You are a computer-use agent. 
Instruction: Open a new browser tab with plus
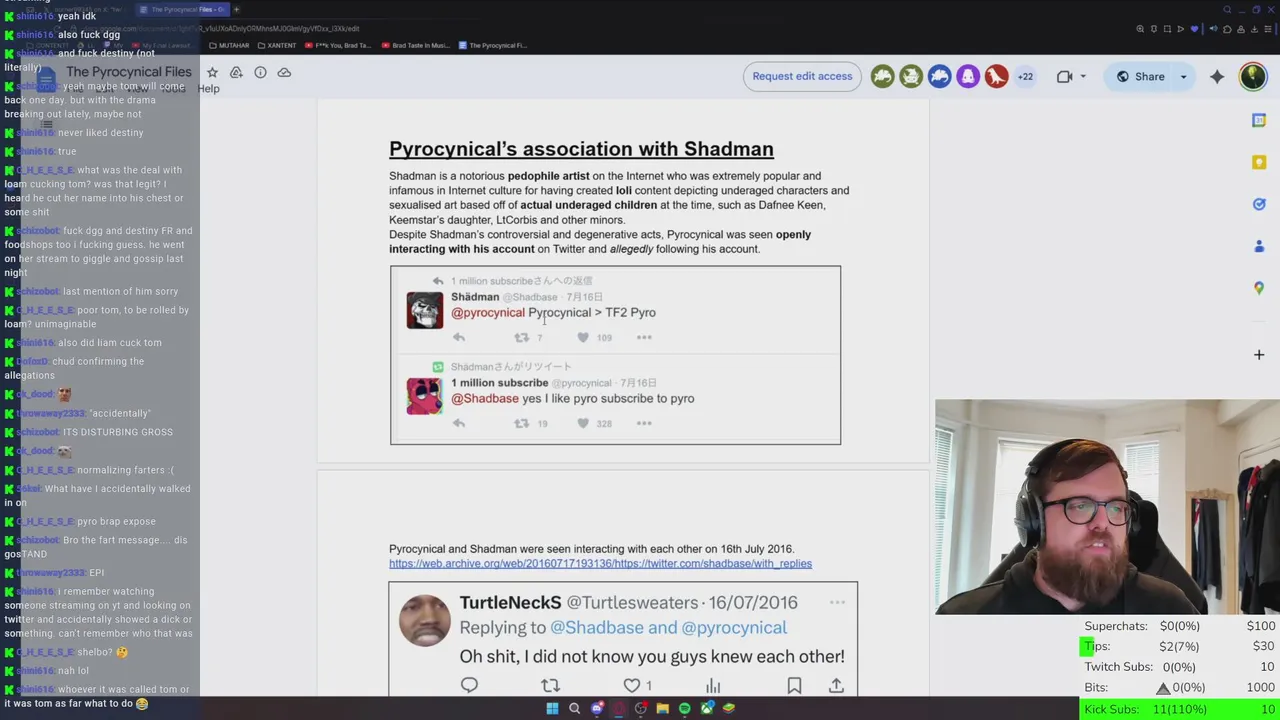[236, 9]
